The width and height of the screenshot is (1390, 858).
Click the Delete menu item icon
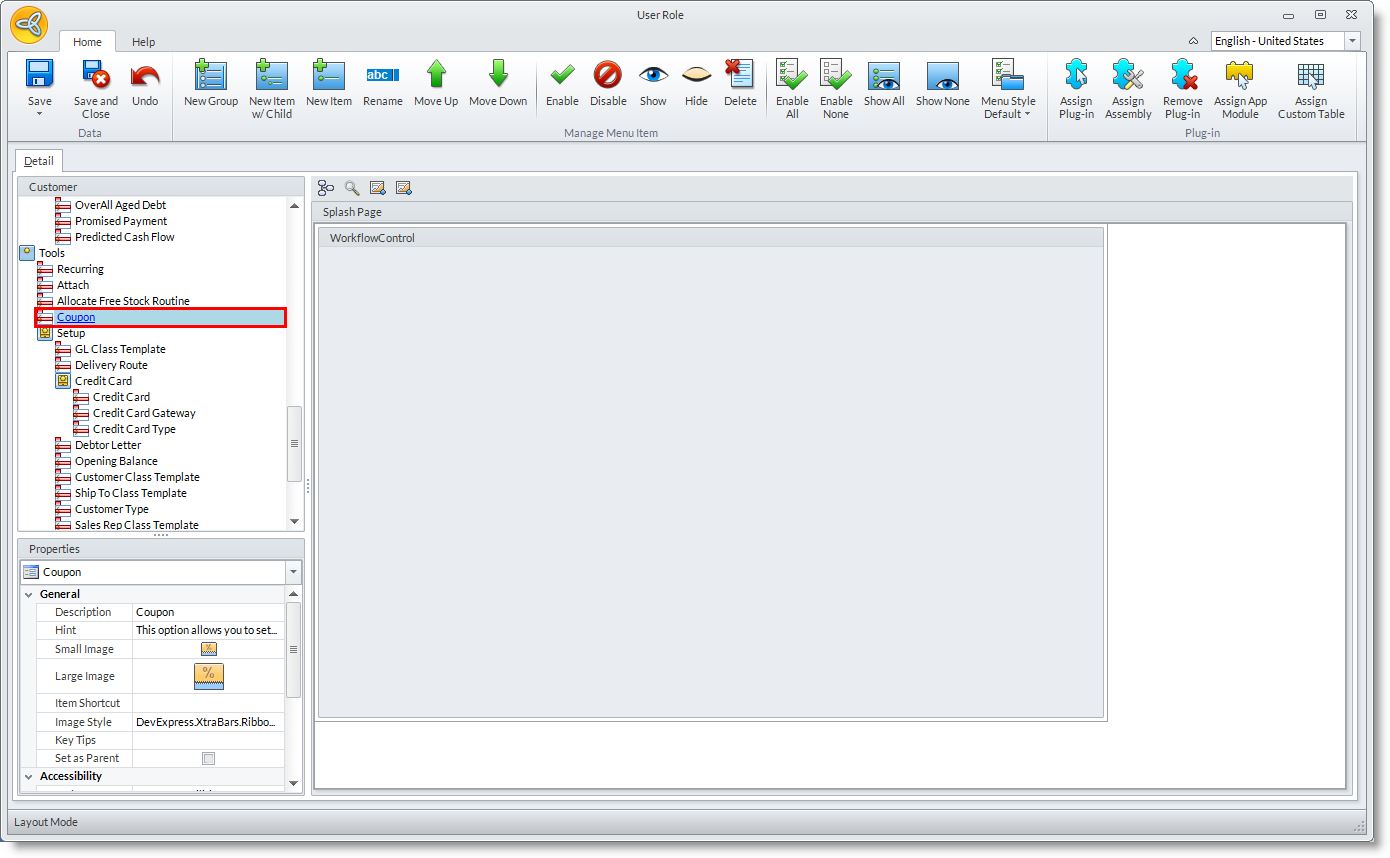click(740, 76)
